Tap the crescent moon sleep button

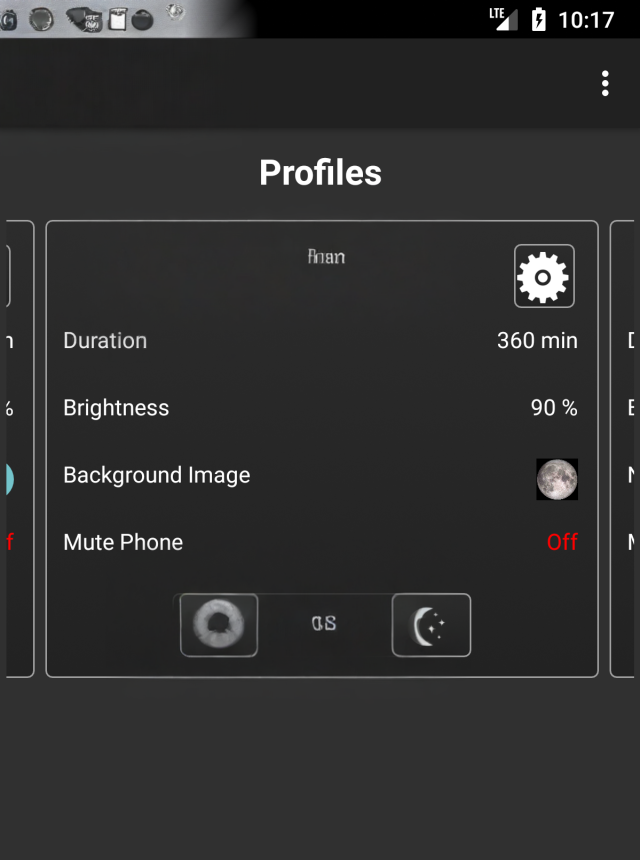(x=431, y=625)
